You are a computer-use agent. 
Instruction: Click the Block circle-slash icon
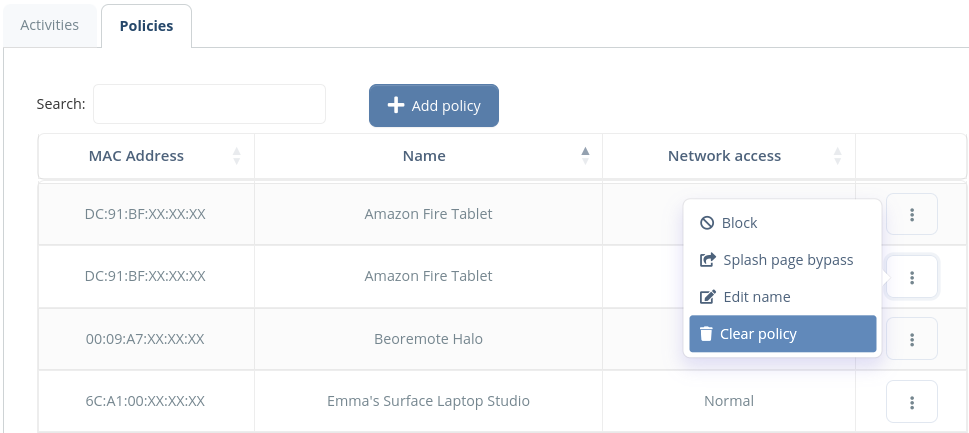(707, 223)
